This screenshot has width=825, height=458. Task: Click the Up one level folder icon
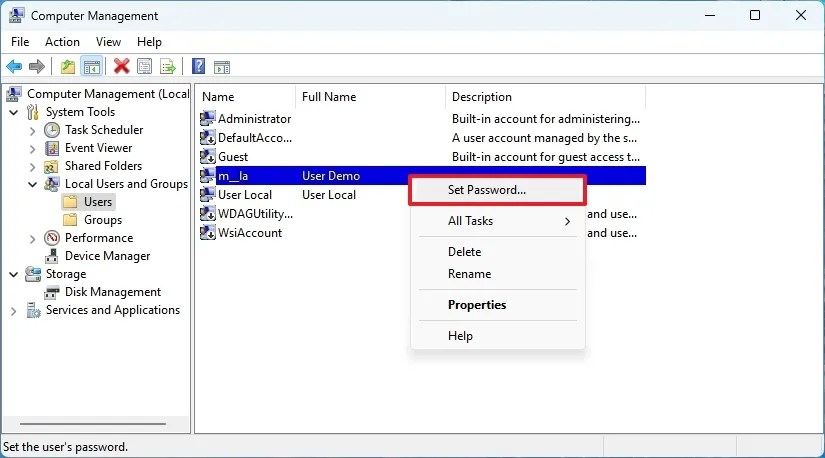click(x=68, y=67)
